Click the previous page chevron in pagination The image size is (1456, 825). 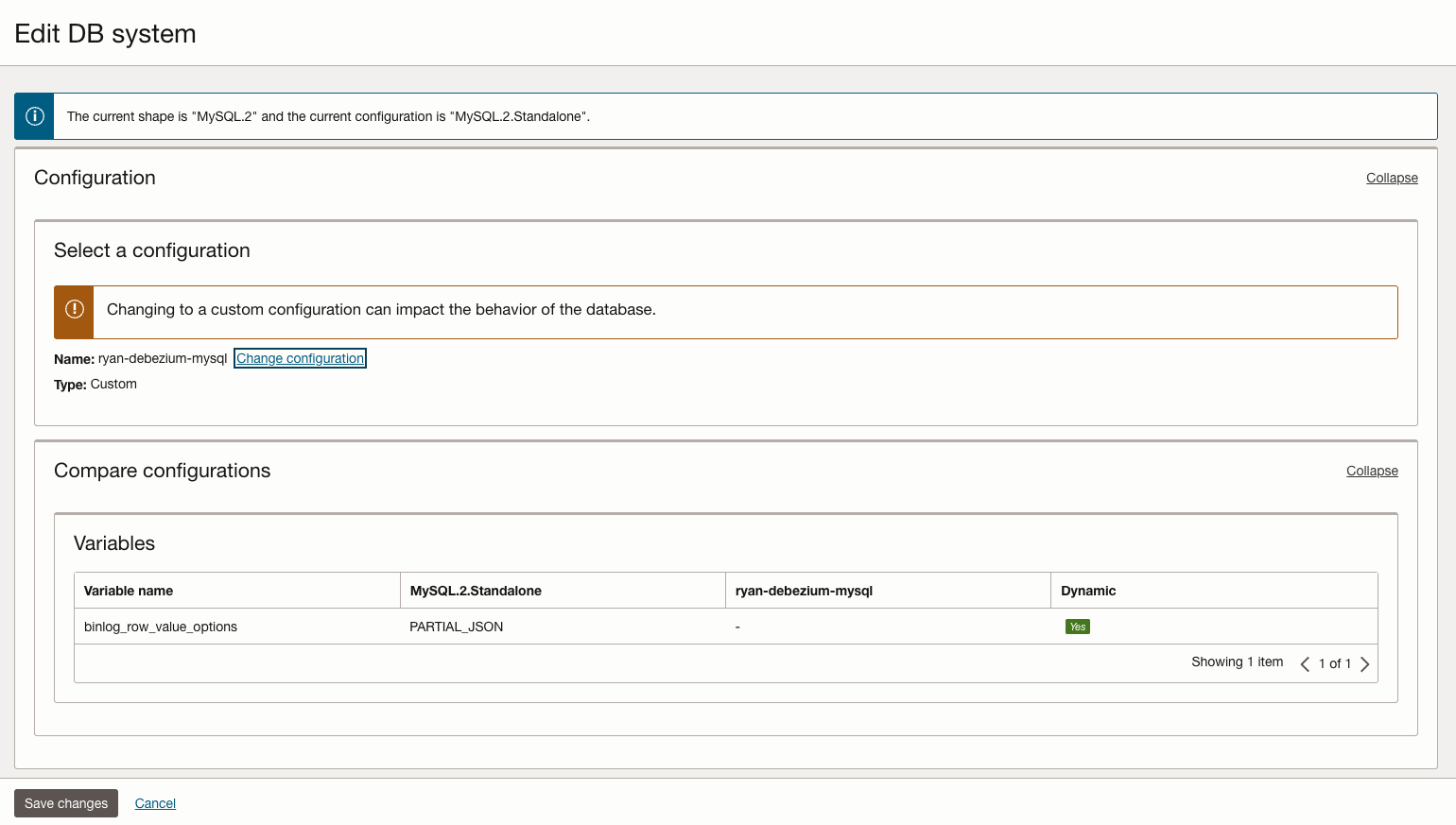tap(1305, 663)
